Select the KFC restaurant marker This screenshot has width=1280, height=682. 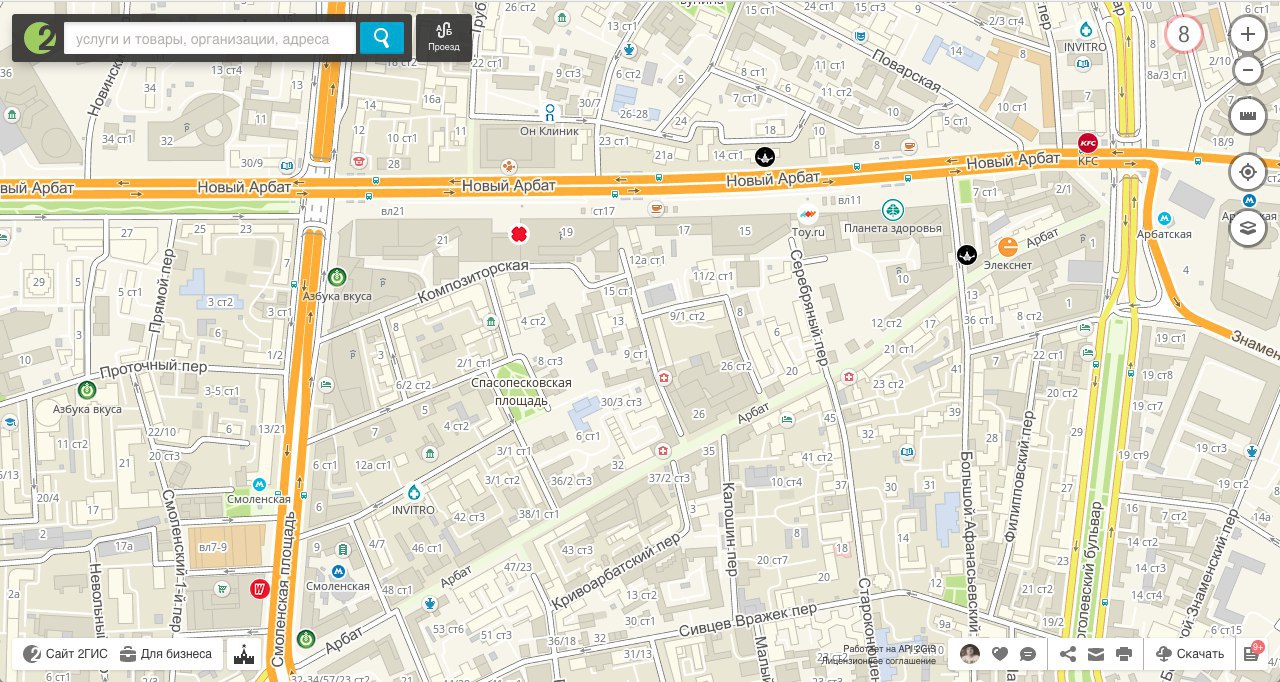coord(1088,143)
